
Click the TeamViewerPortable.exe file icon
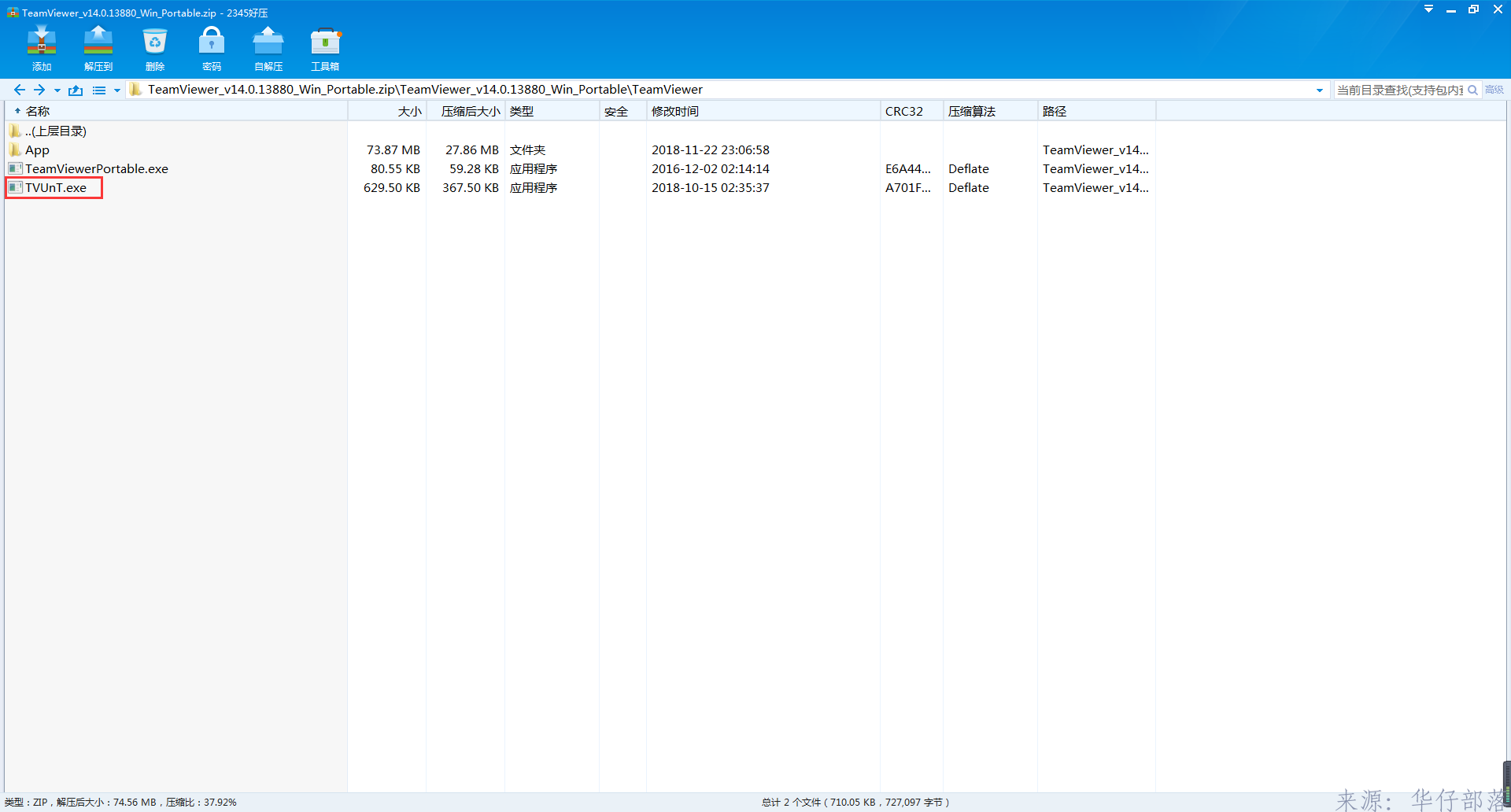pyautogui.click(x=15, y=168)
